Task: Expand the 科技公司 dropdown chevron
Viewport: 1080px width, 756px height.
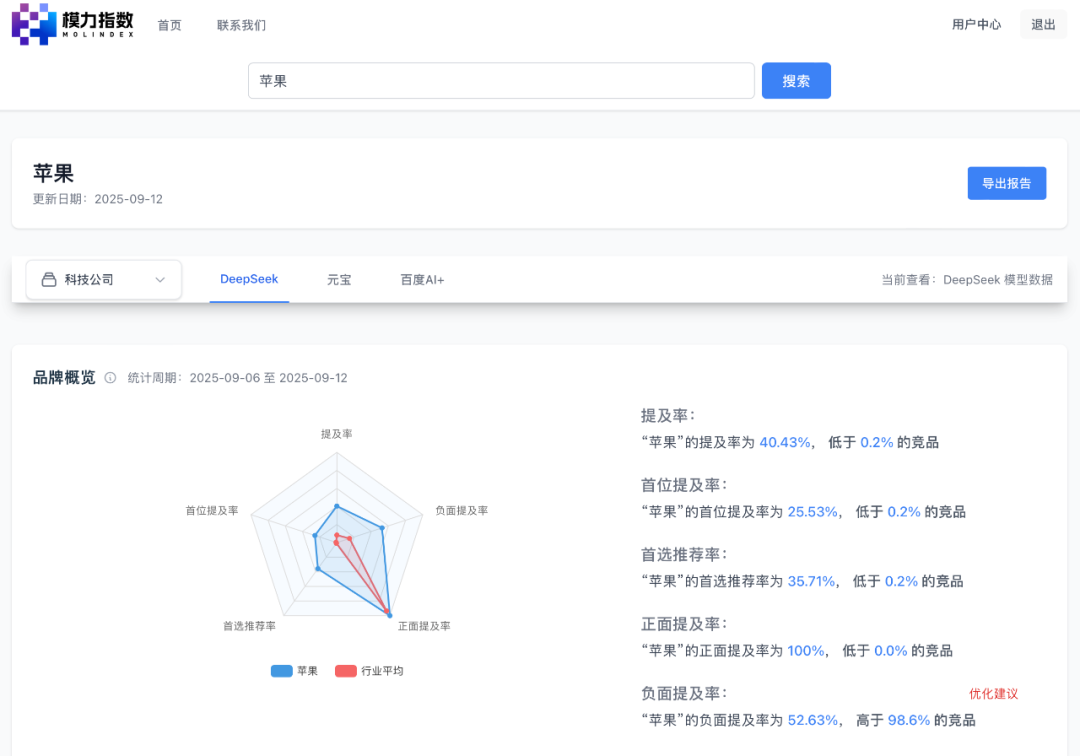Action: click(x=160, y=280)
